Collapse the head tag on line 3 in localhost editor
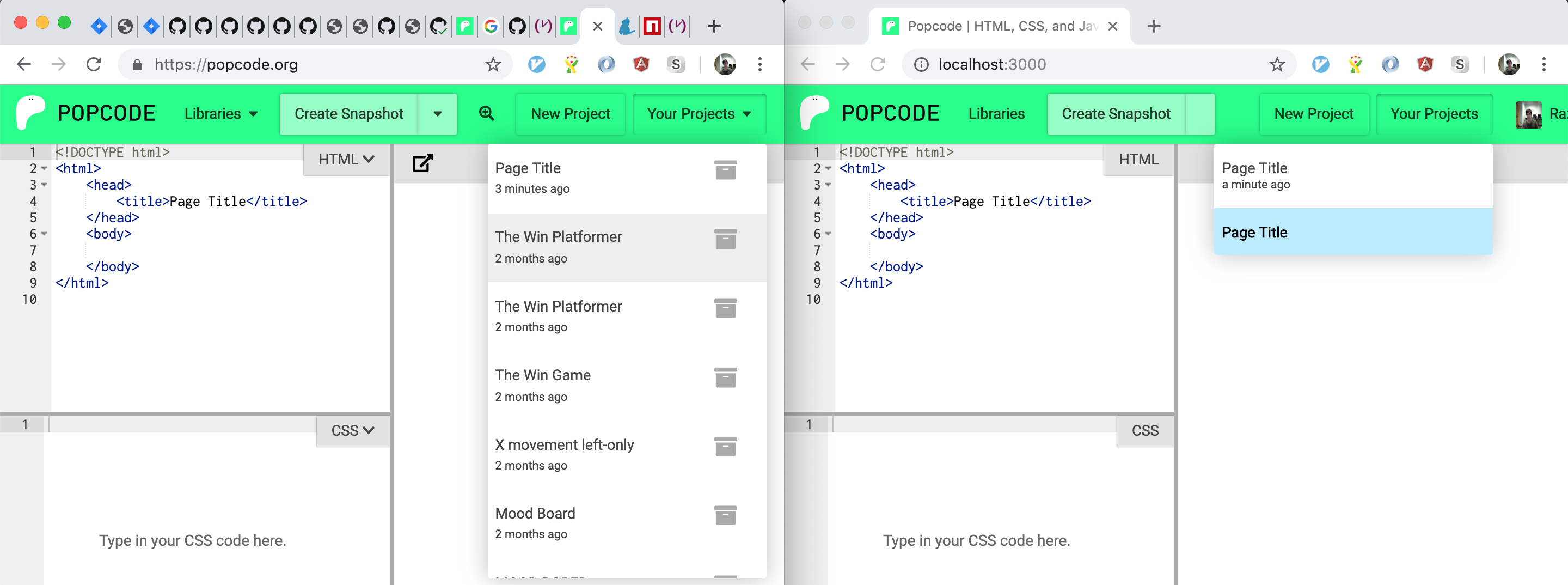The width and height of the screenshot is (1568, 585). (828, 185)
